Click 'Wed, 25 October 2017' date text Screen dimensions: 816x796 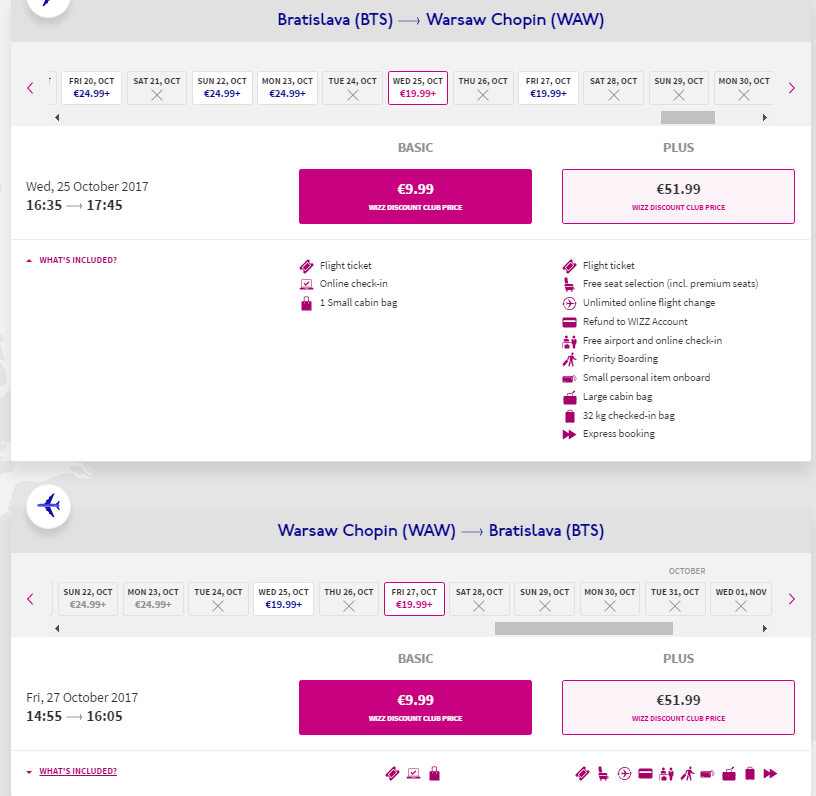pyautogui.click(x=87, y=187)
